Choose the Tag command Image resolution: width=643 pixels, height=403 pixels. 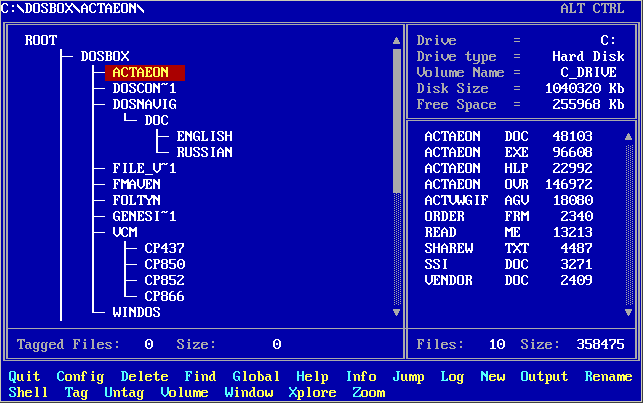tap(76, 392)
